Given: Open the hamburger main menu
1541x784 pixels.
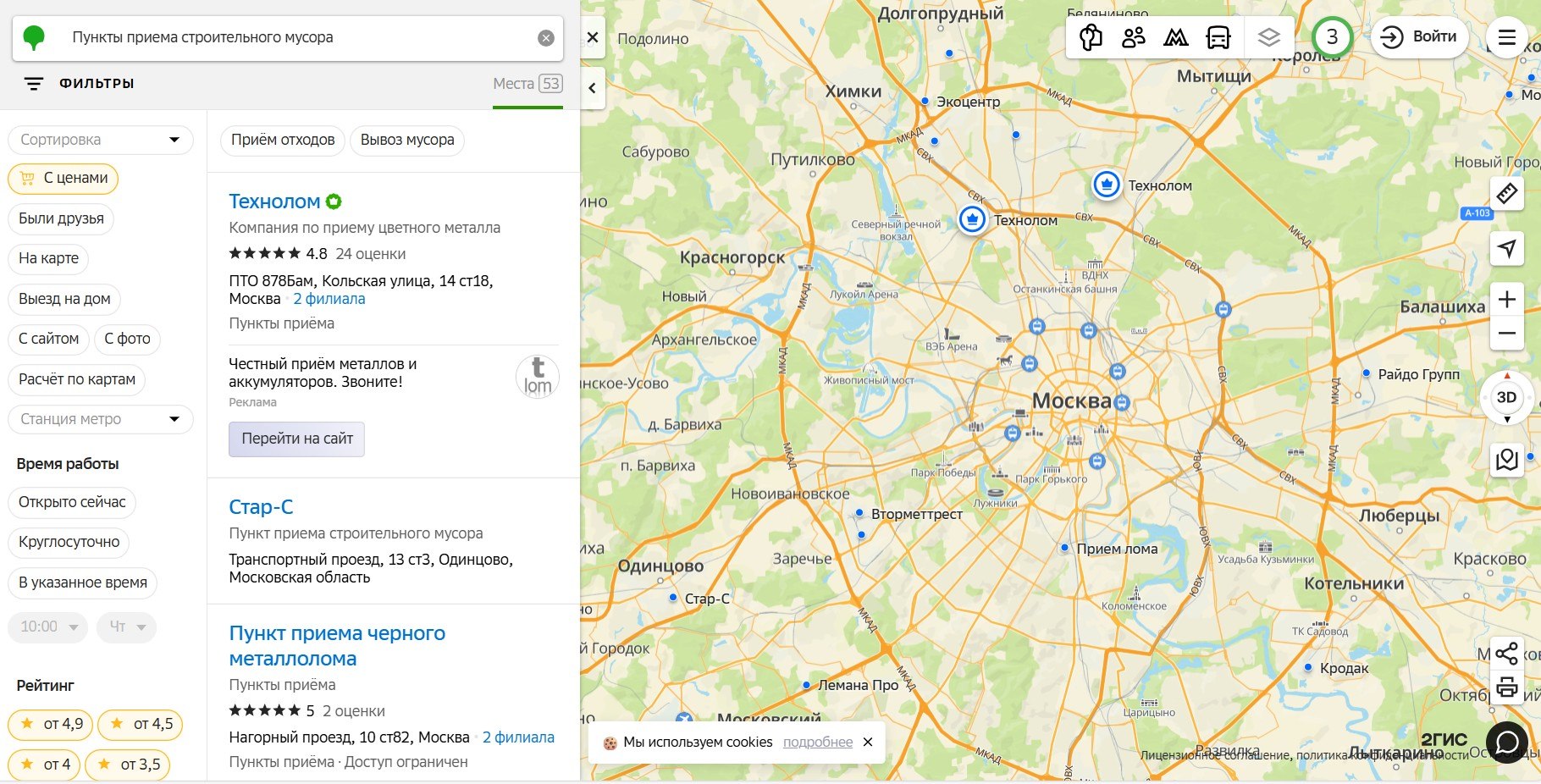Looking at the screenshot, I should (x=1507, y=37).
